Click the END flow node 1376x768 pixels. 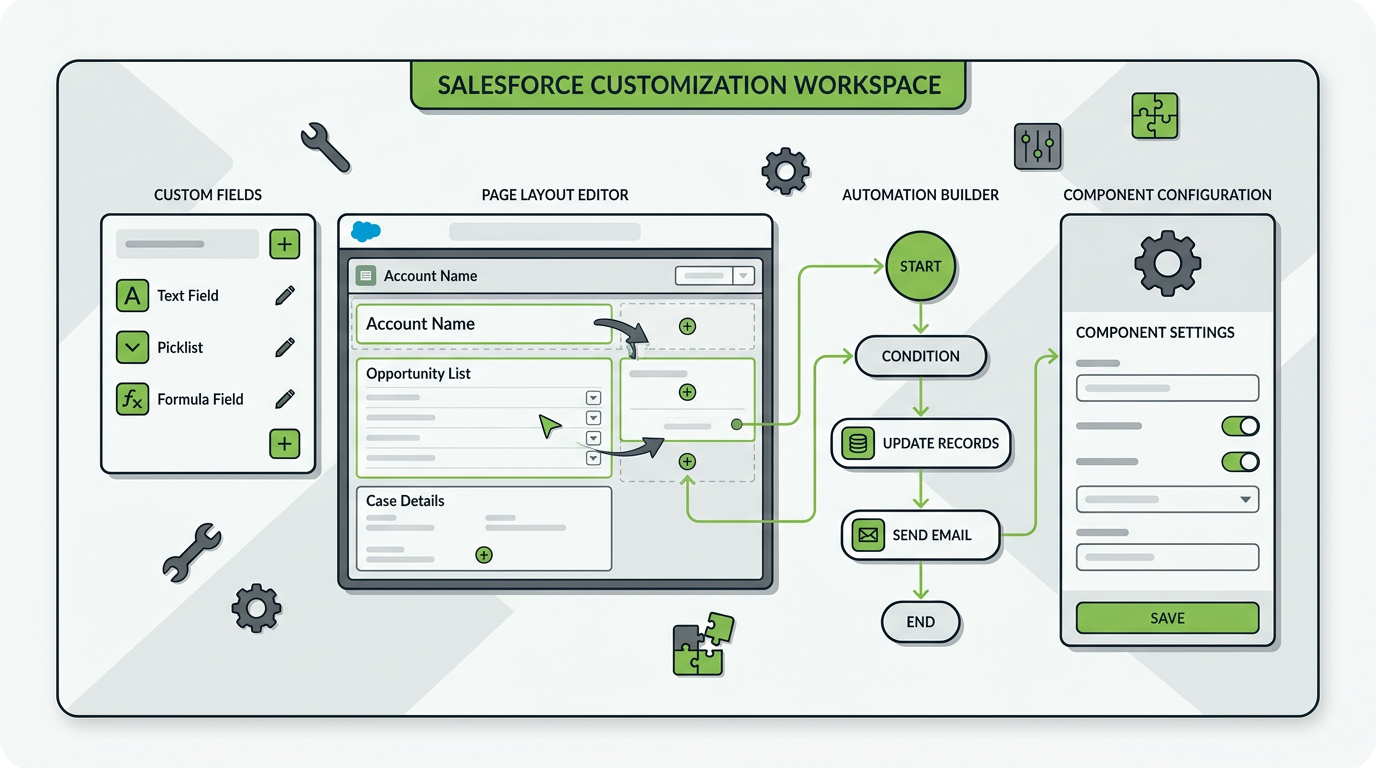coord(920,622)
